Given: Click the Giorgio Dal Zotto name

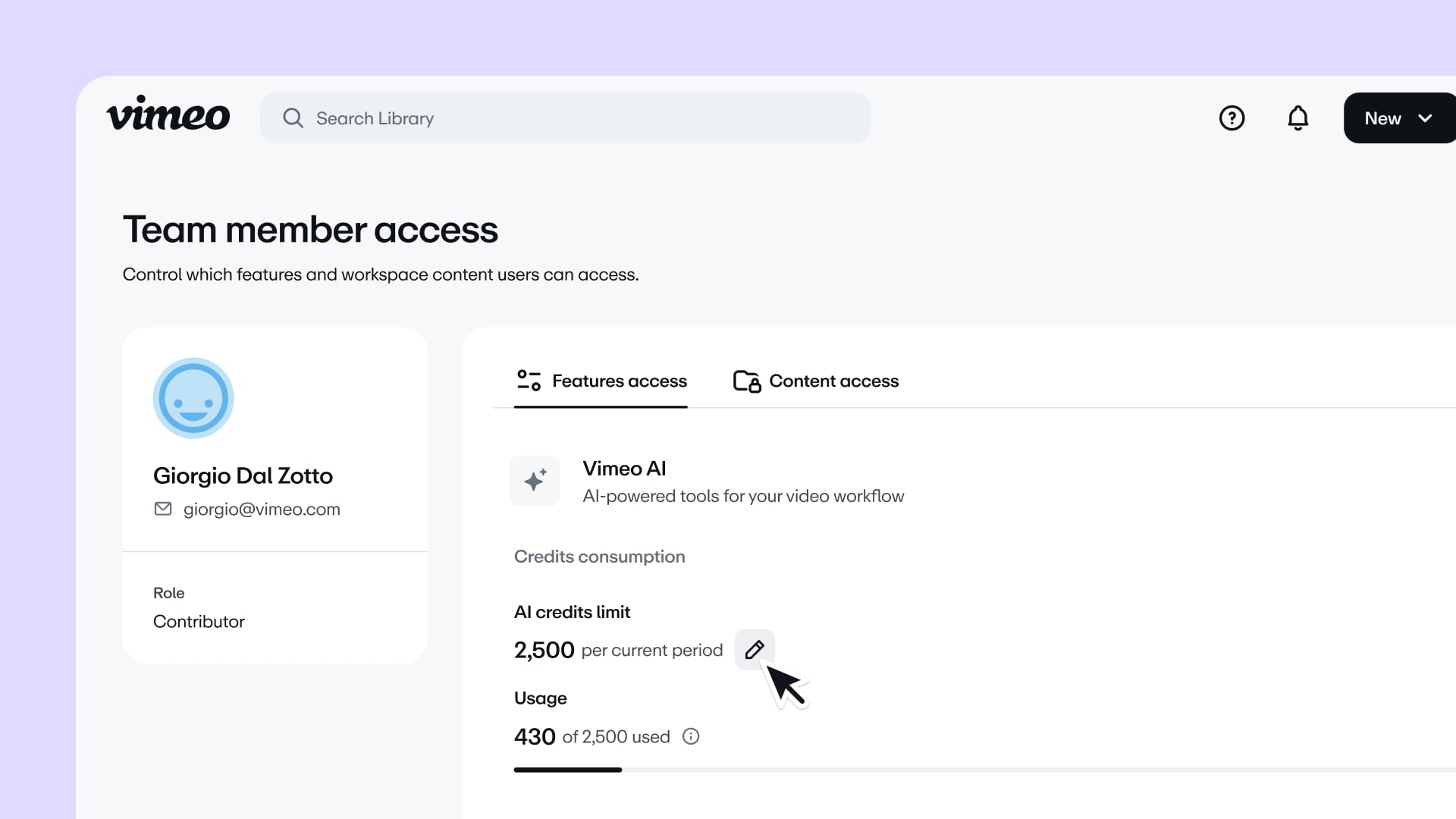Looking at the screenshot, I should [x=243, y=475].
